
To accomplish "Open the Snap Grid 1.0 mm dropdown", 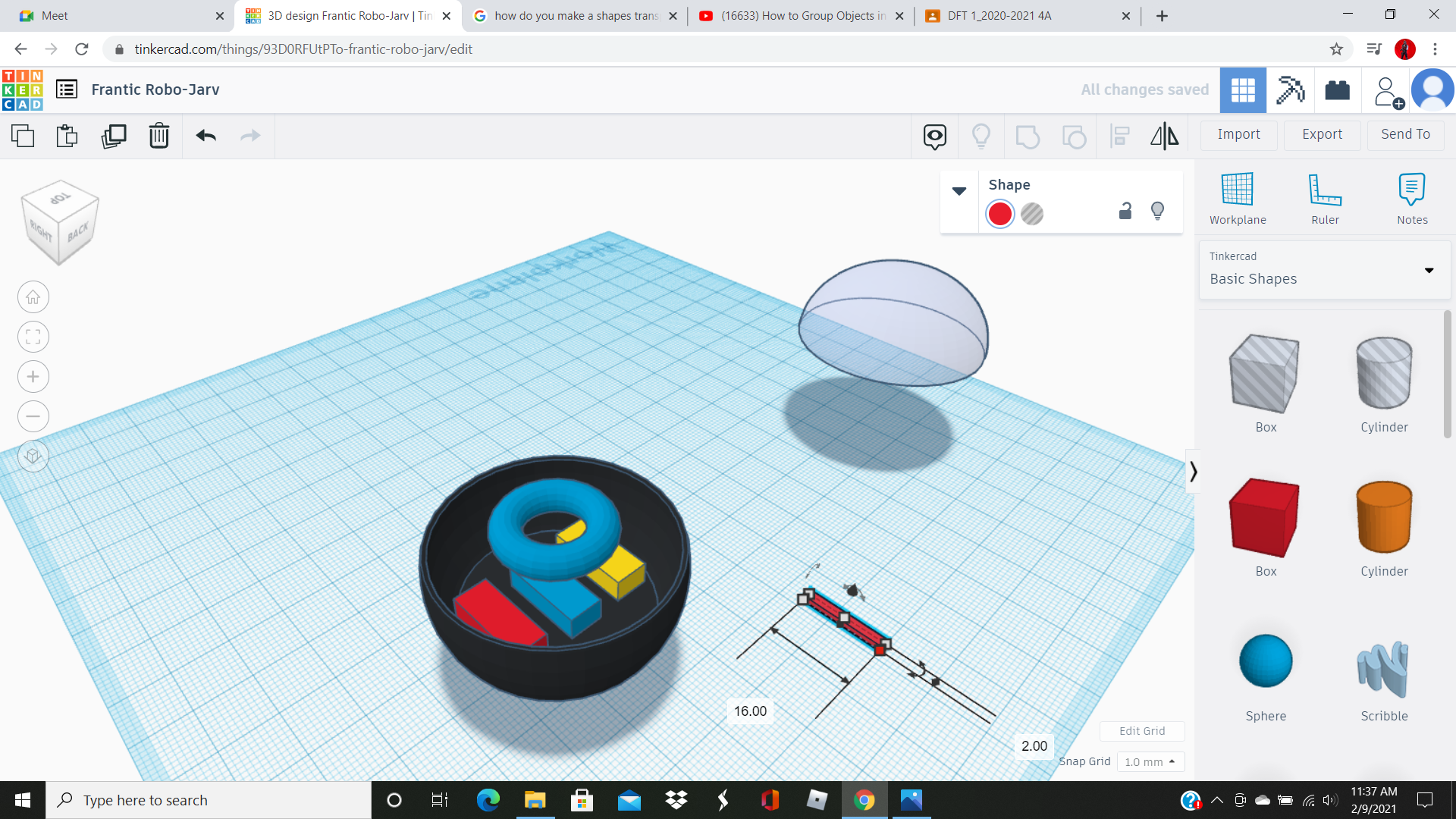I will [1150, 761].
